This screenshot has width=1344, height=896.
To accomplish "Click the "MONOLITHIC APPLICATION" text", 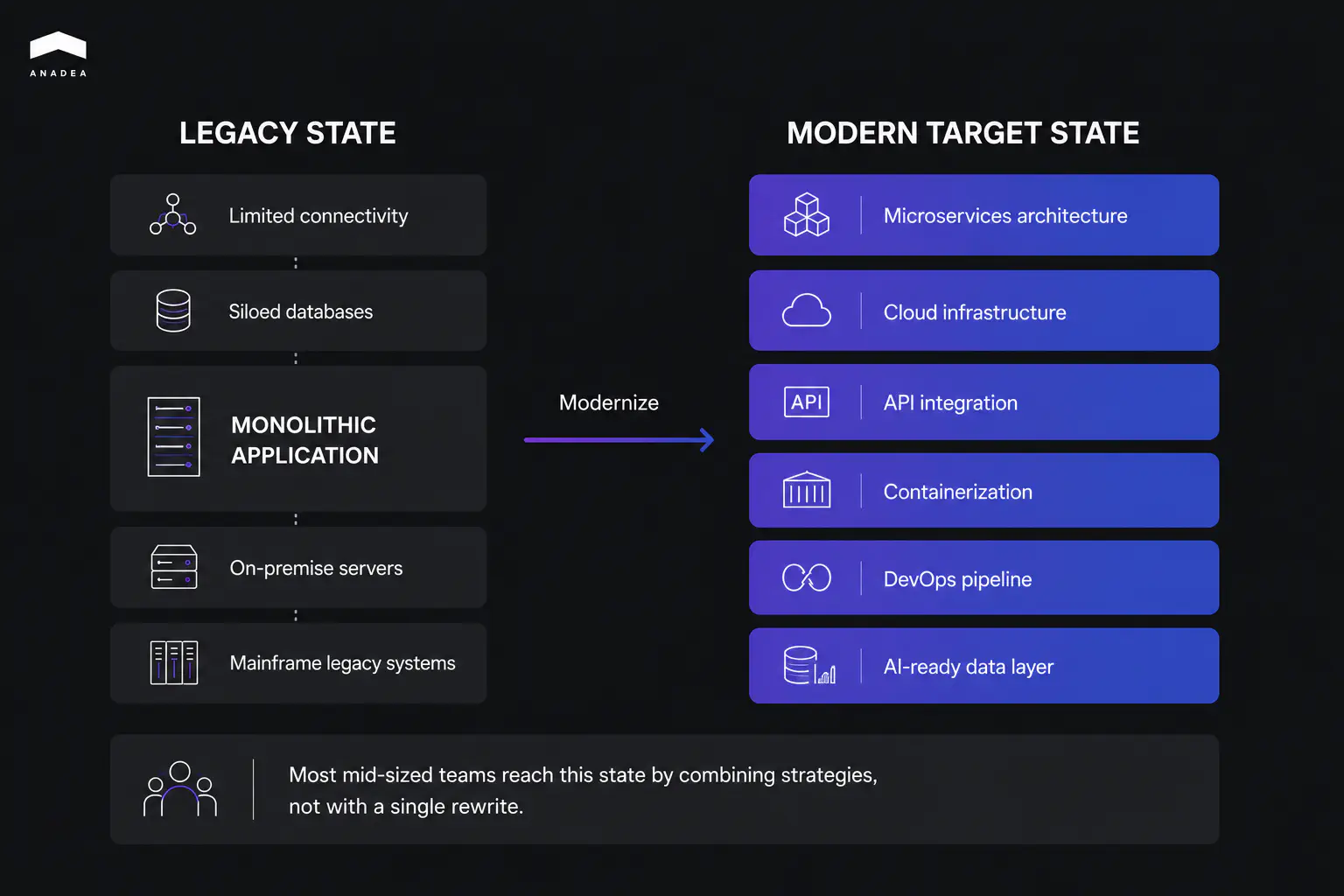I will tap(304, 440).
